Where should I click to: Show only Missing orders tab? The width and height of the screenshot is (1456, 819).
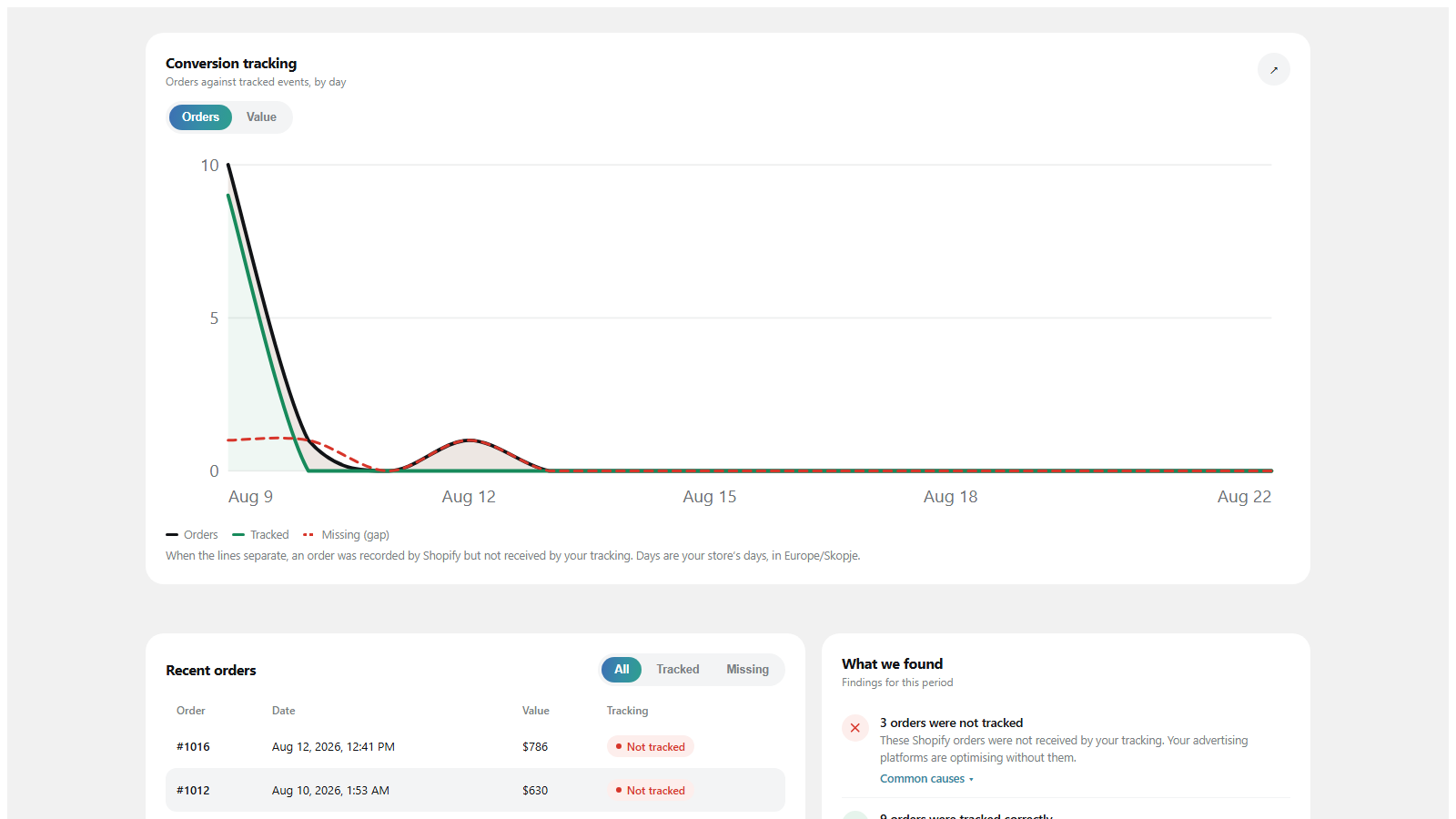tap(747, 670)
